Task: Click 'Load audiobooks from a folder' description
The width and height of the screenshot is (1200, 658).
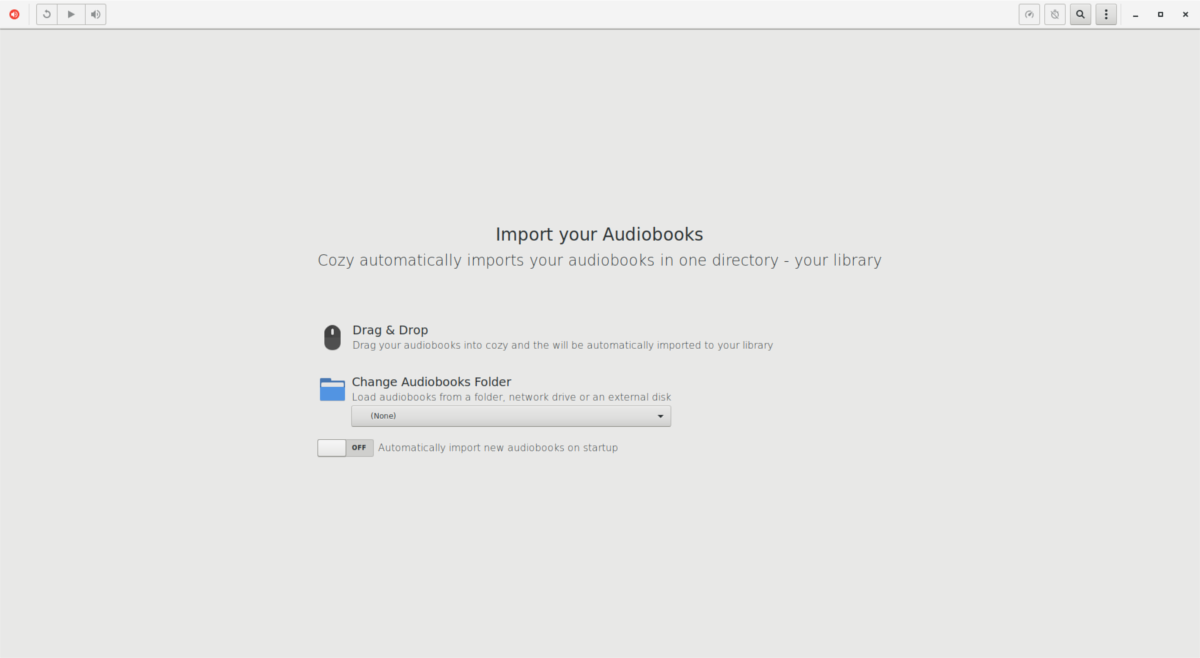Action: click(511, 397)
